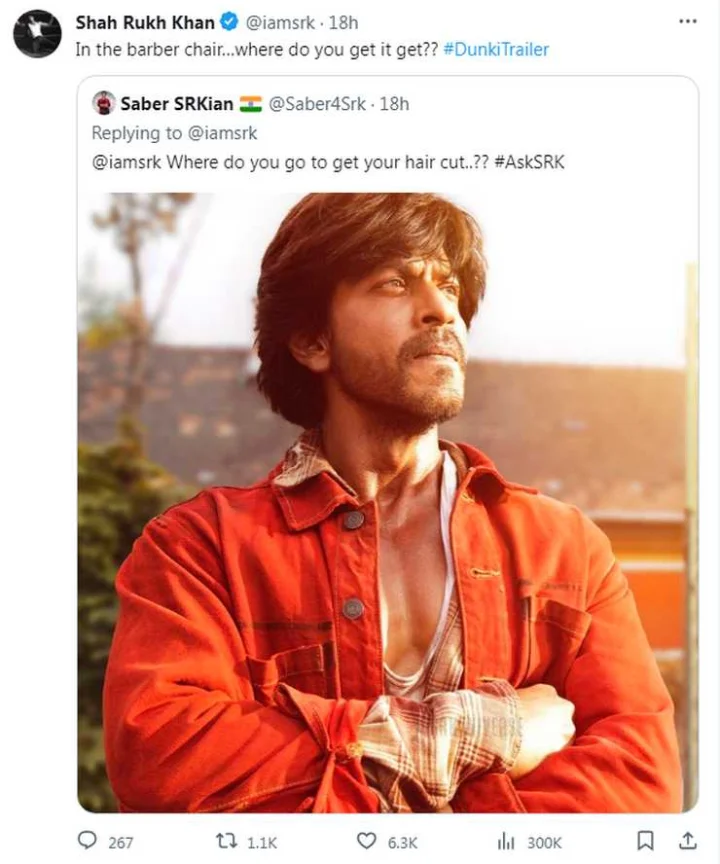Image resolution: width=720 pixels, height=864 pixels.
Task: Open the @iamsrk handle in header
Action: click(280, 23)
